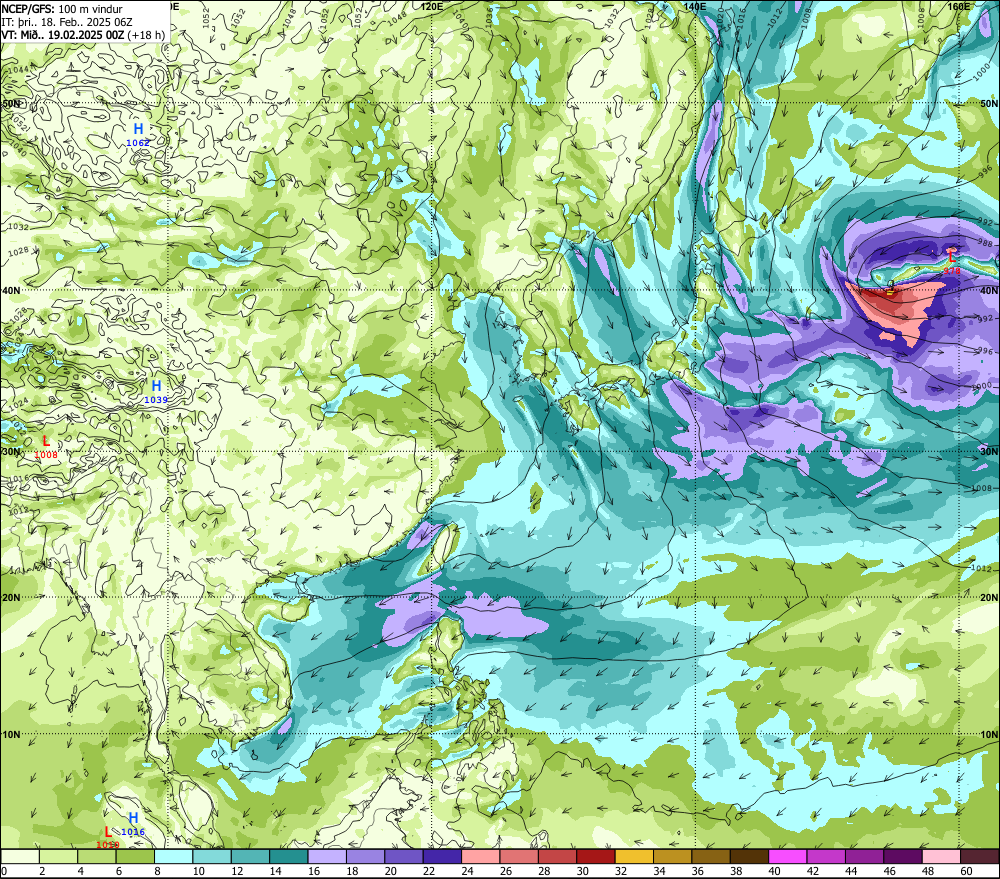Click the red L symbol above 1008
1000x879 pixels.
point(46,441)
